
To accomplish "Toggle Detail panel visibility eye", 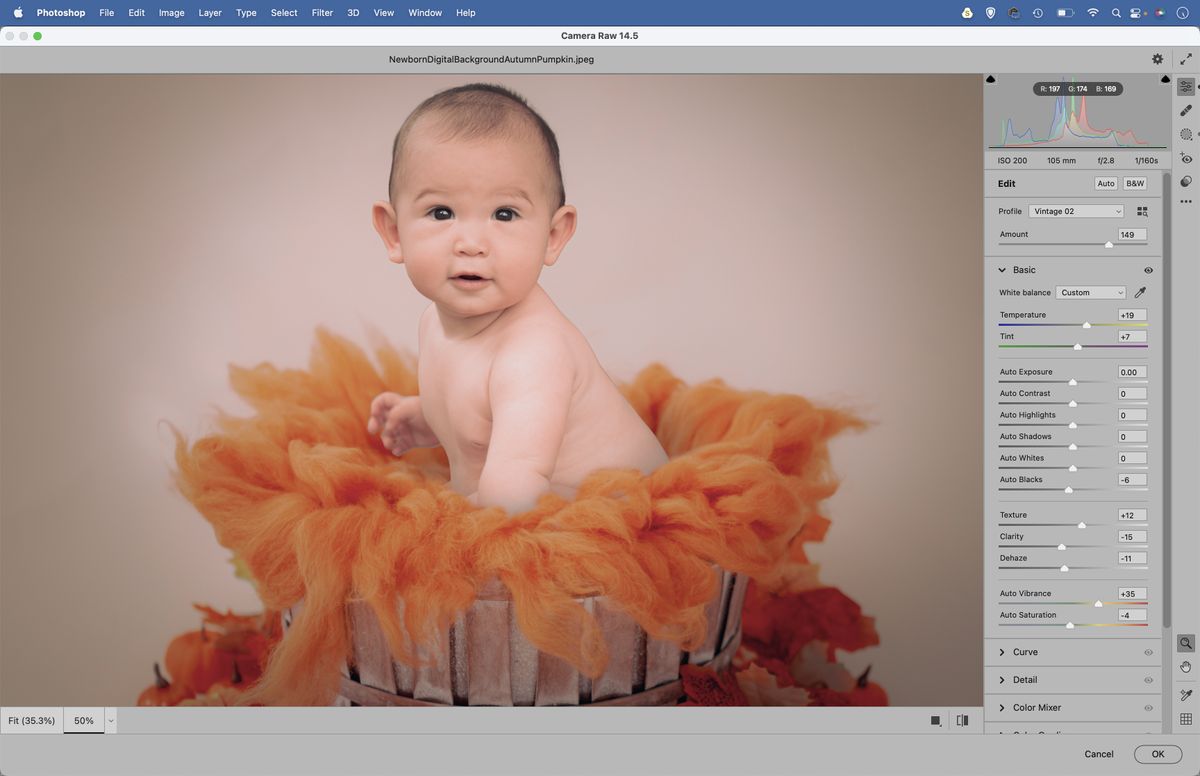I will coord(1148,680).
